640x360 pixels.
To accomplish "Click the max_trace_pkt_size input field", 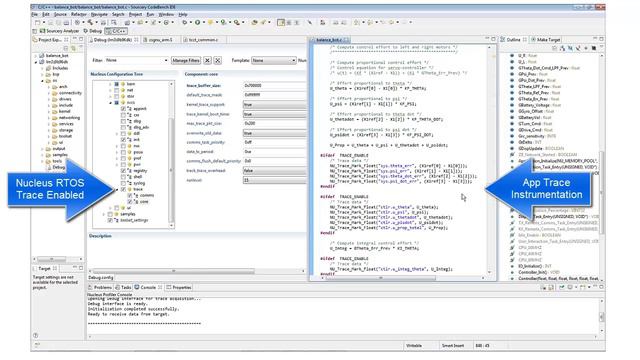I will (x=275, y=123).
